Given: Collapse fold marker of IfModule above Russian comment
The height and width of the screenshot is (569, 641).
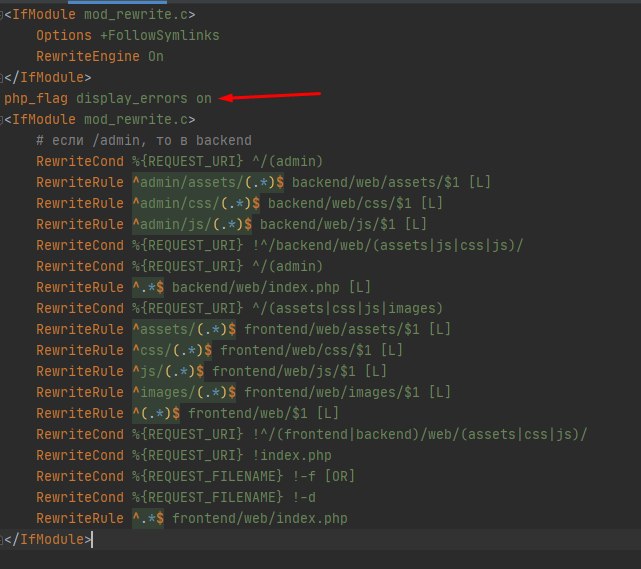Looking at the screenshot, I should point(2,120).
